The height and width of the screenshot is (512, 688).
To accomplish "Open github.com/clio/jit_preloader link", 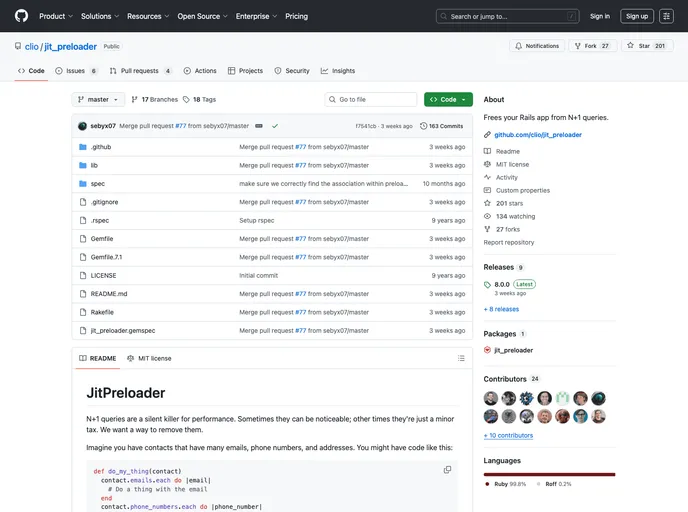I will pos(538,135).
